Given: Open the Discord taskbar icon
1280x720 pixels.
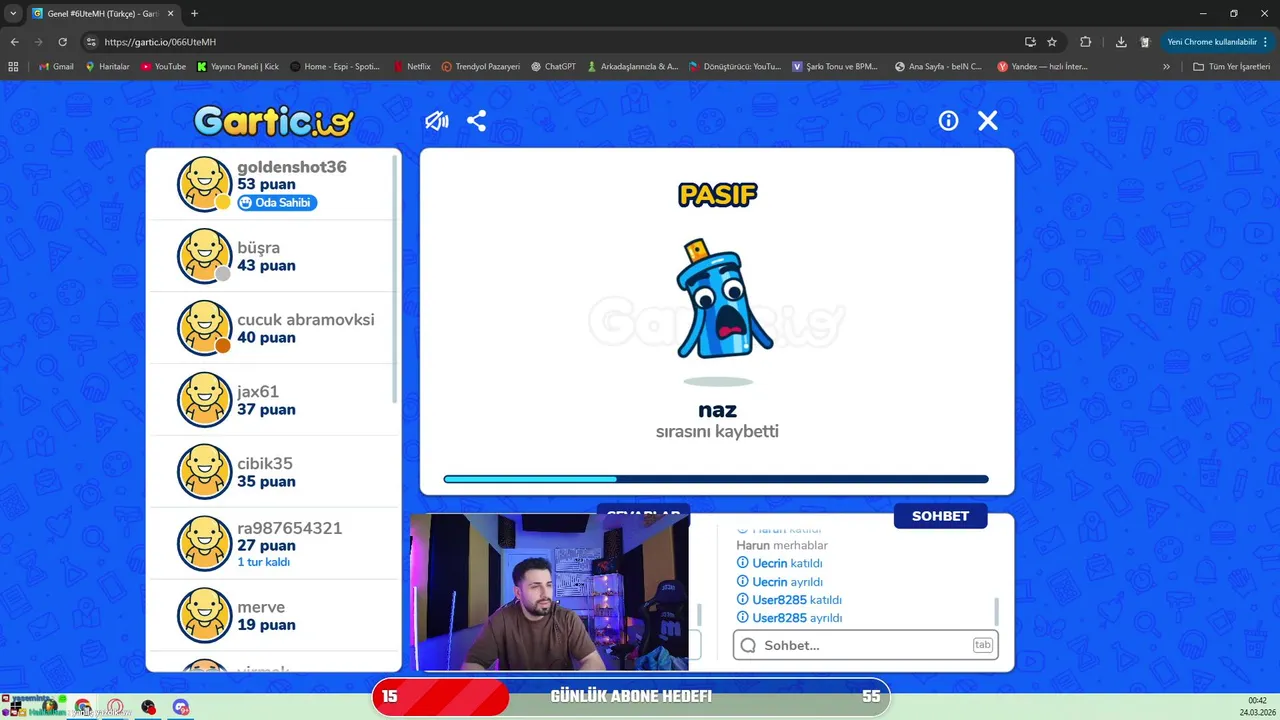Looking at the screenshot, I should coord(181,707).
